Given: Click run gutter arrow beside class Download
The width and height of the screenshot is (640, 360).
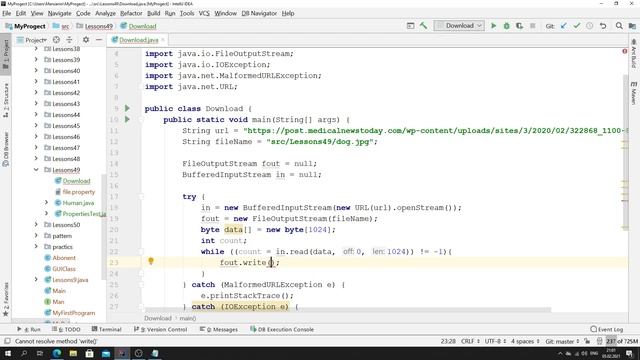Looking at the screenshot, I should pos(127,108).
